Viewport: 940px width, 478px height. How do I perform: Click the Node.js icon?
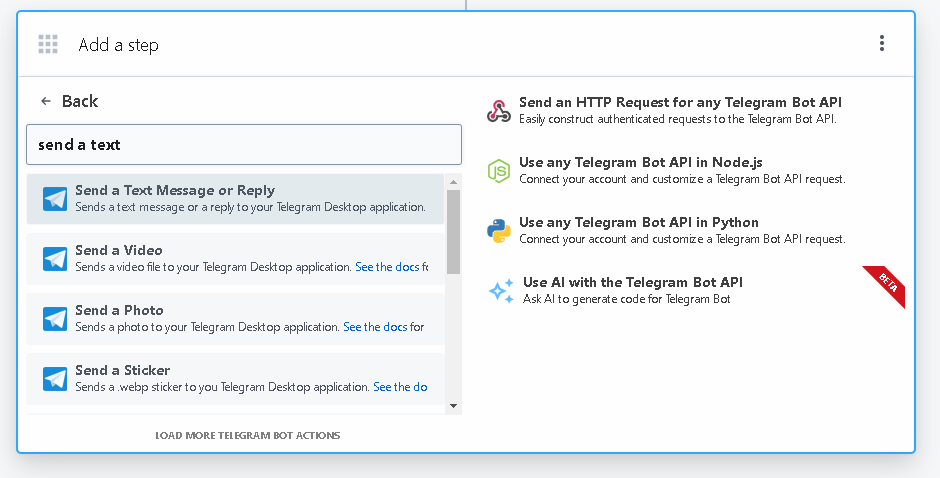(499, 171)
